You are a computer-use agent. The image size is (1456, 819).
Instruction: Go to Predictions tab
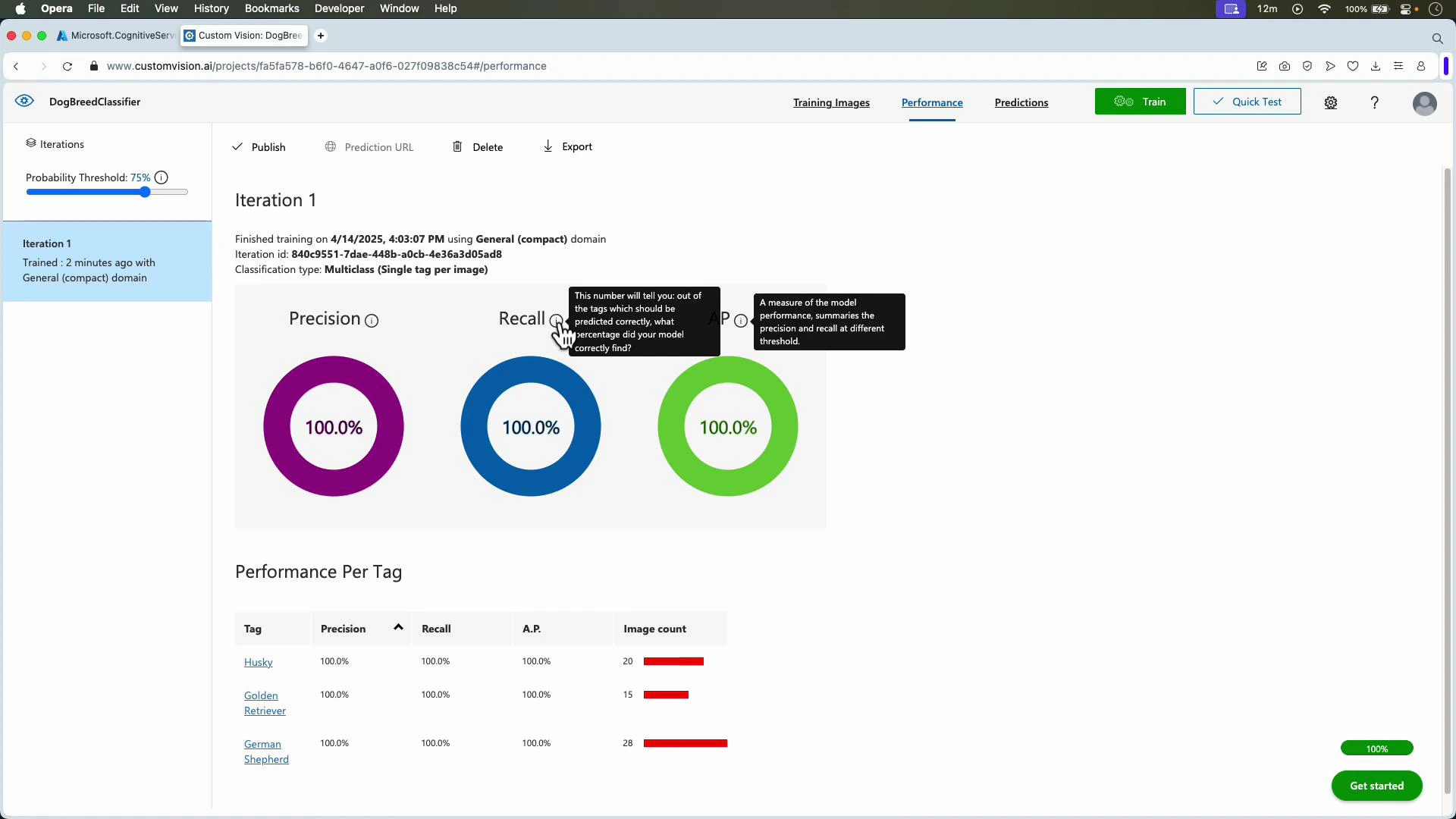point(1021,102)
